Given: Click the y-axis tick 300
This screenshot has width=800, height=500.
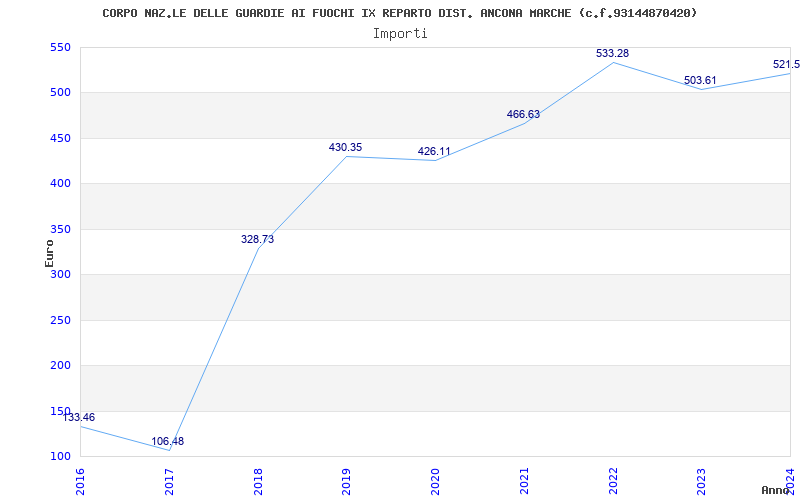Looking at the screenshot, I should pos(59,274).
